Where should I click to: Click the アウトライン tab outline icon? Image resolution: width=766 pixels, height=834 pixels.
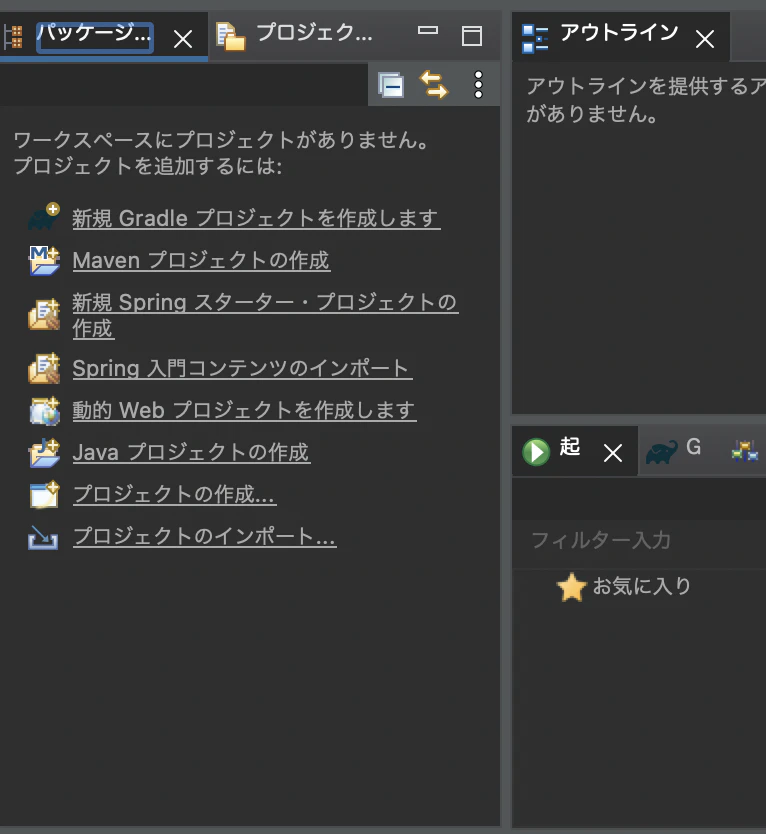535,39
